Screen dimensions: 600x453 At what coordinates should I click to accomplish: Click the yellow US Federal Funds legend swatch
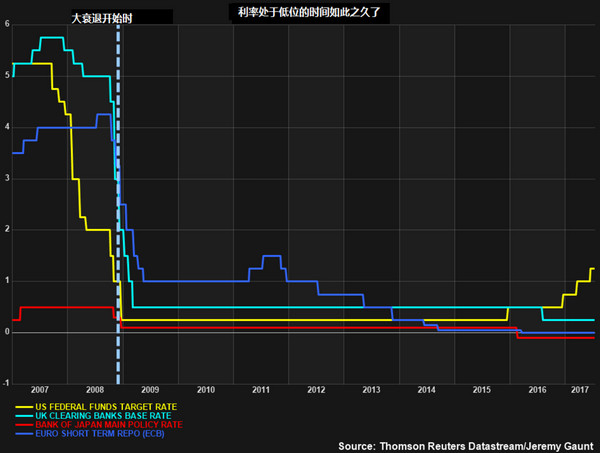24,407
